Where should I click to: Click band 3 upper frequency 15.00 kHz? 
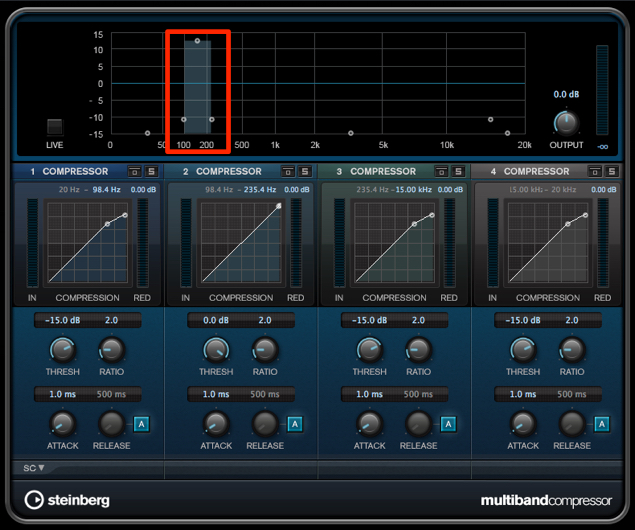[413, 189]
